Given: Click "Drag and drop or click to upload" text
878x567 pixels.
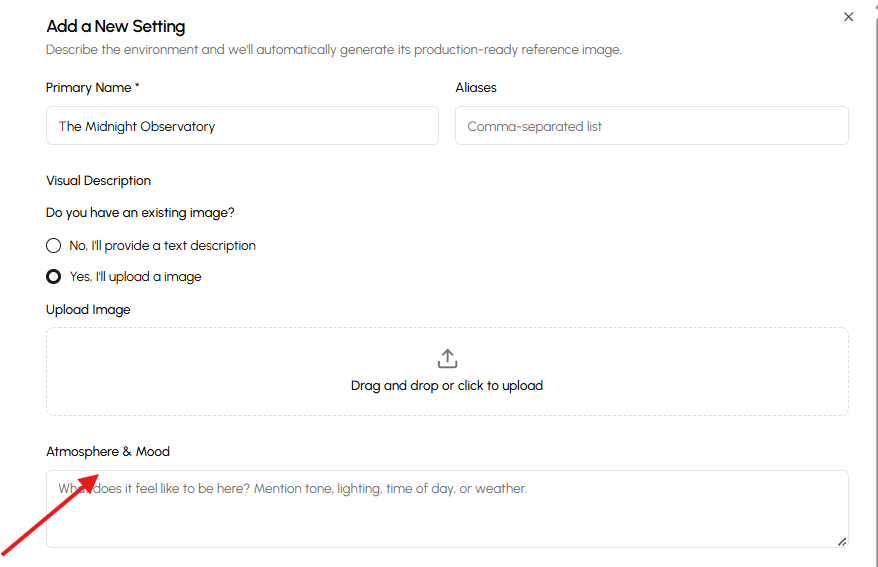Looking at the screenshot, I should coord(447,386).
